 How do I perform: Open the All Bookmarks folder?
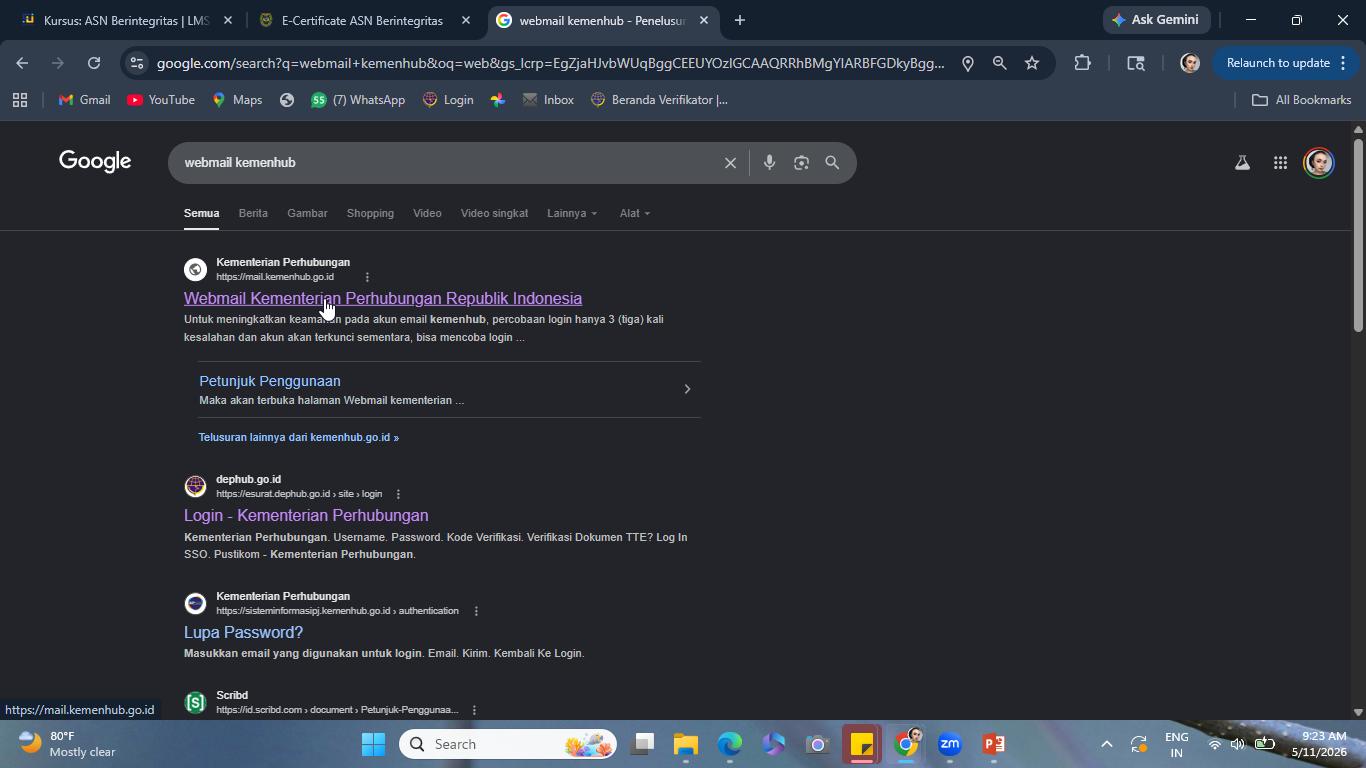1301,100
